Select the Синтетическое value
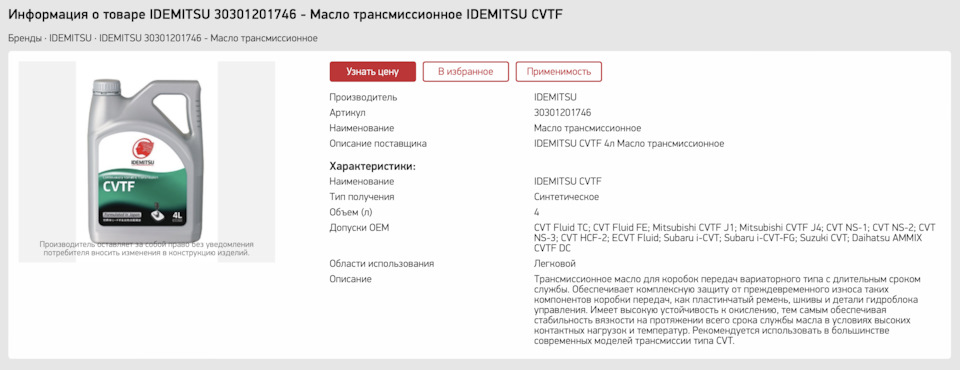960x370 pixels. click(x=566, y=197)
